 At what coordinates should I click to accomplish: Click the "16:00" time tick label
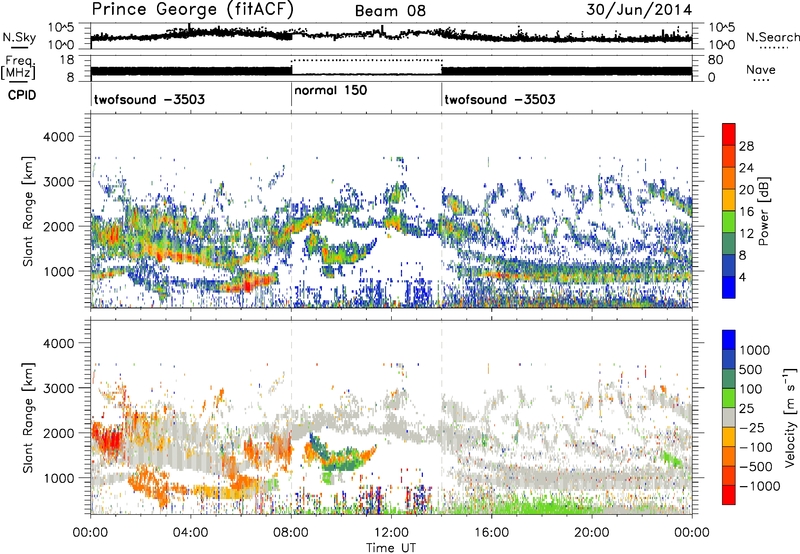(491, 533)
